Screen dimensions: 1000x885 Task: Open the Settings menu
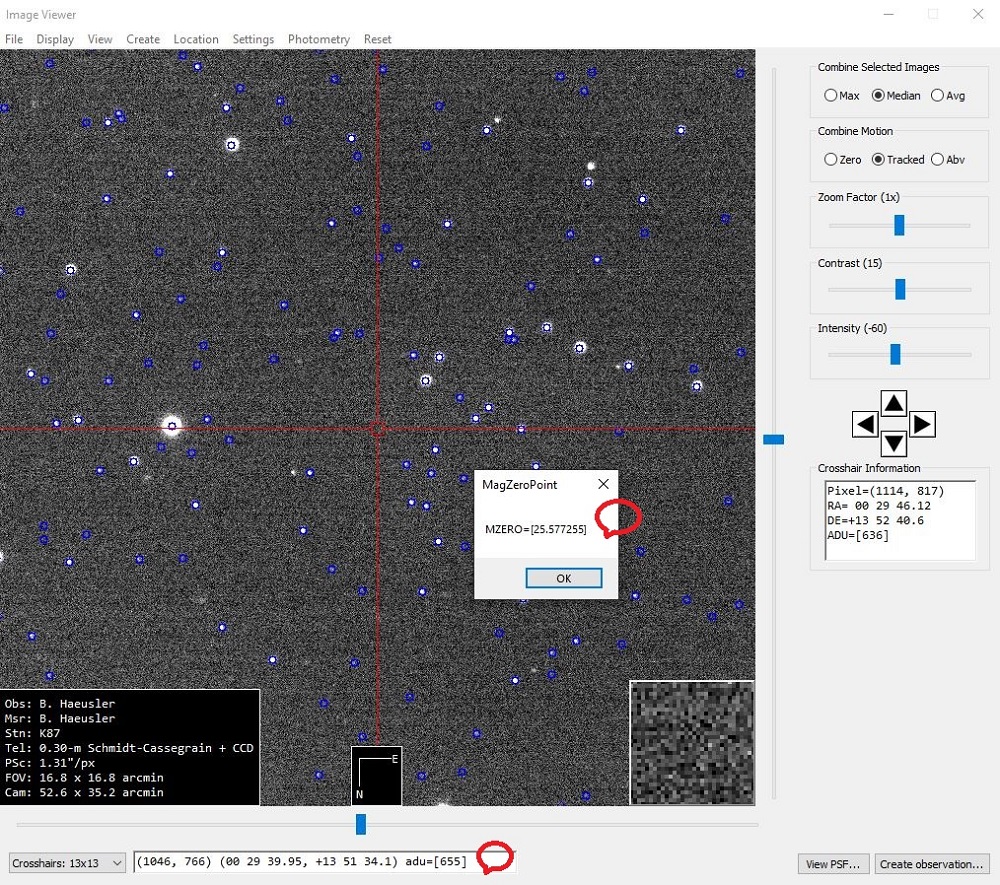[x=253, y=39]
